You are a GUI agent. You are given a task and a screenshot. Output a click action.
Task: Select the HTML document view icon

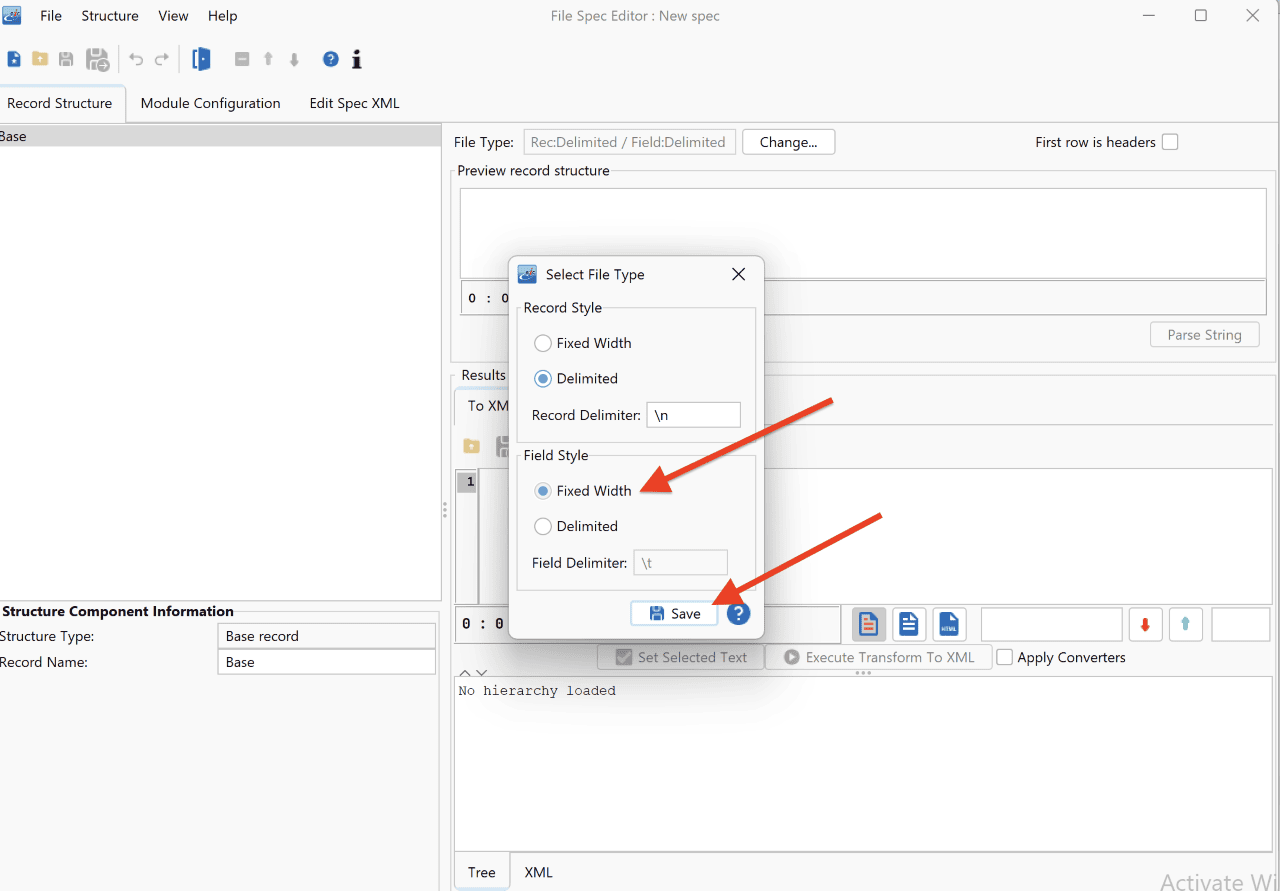pos(949,624)
